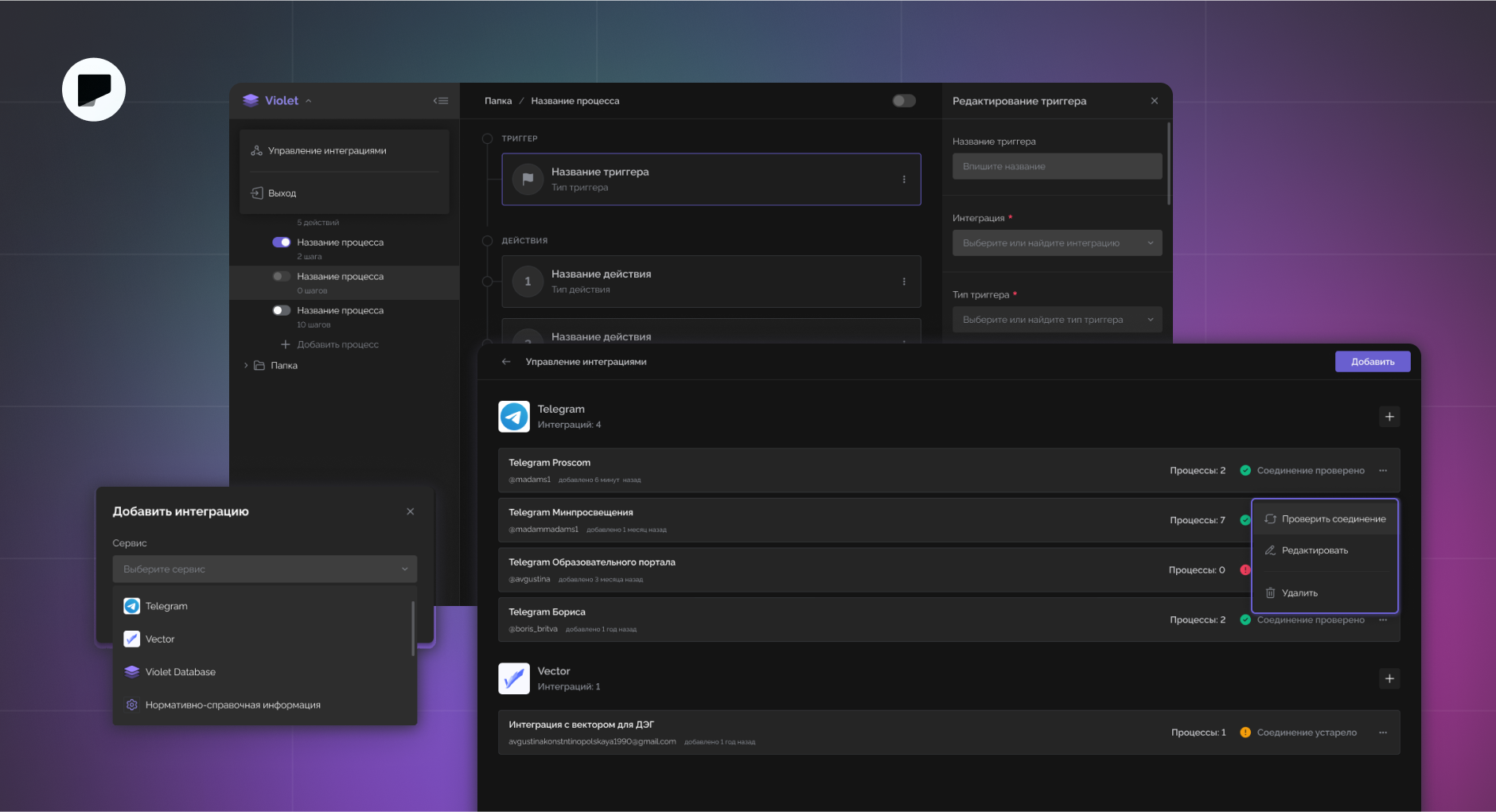Expand the Violet workspace dropdown caret

point(309,101)
